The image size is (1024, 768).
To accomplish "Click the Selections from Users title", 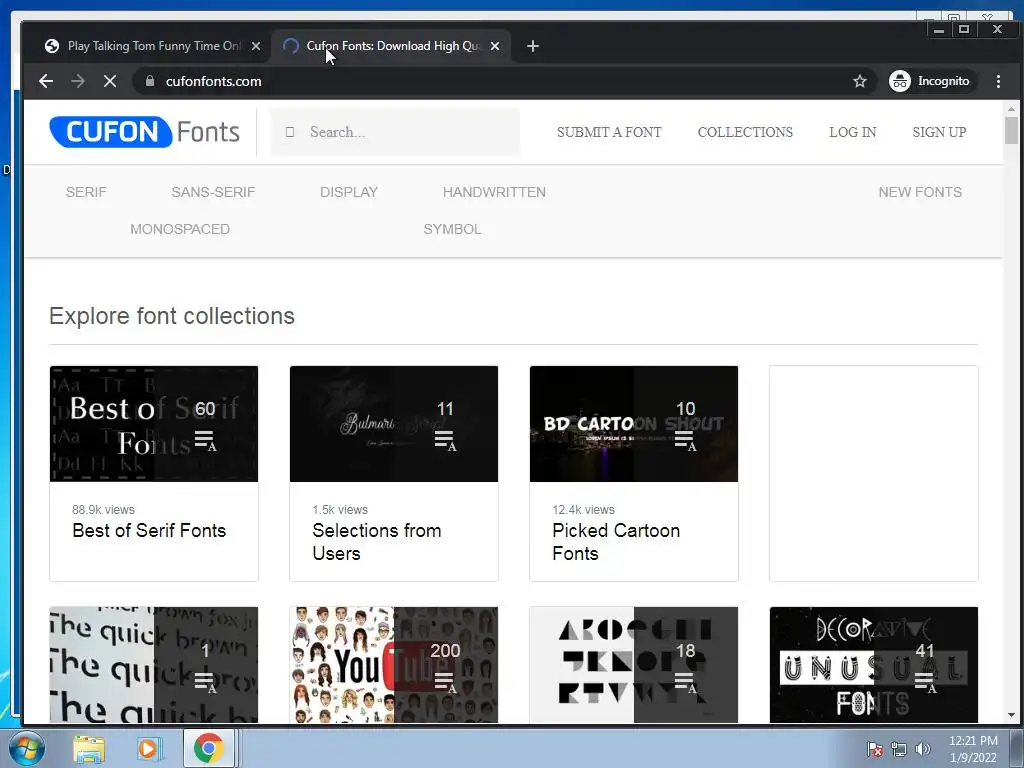I will pos(377,541).
